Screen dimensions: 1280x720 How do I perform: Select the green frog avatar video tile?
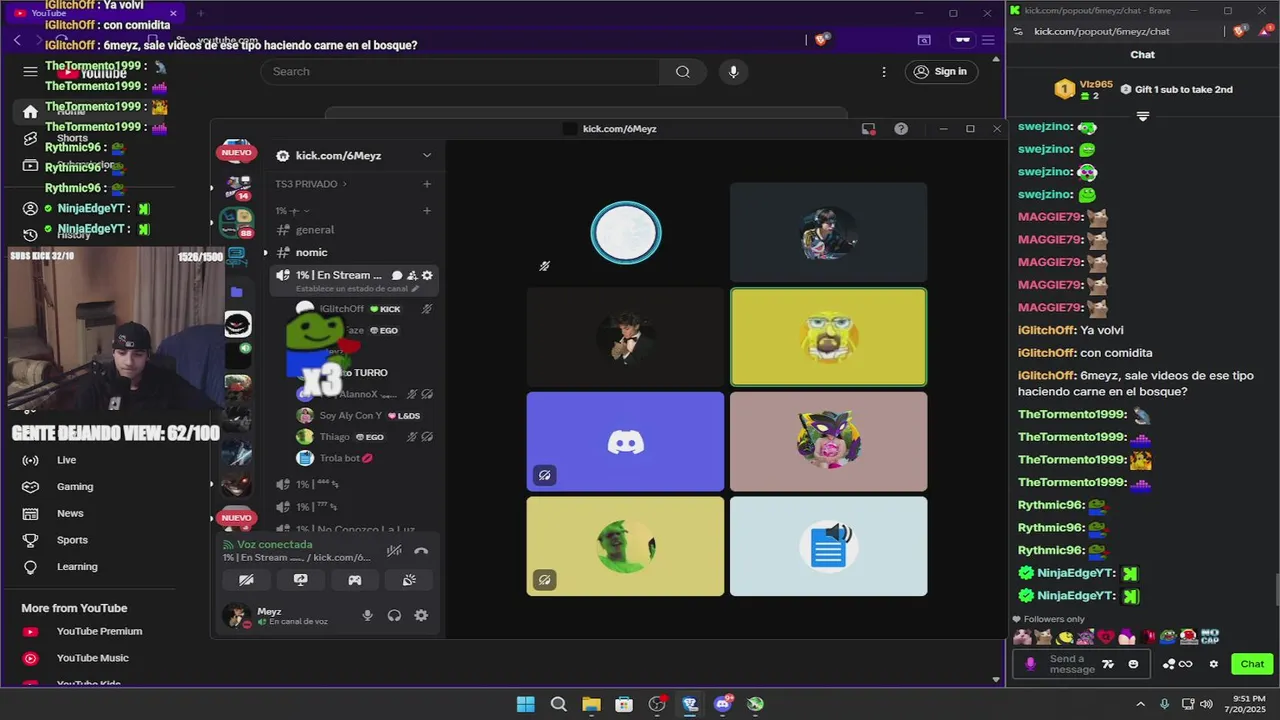coord(625,546)
